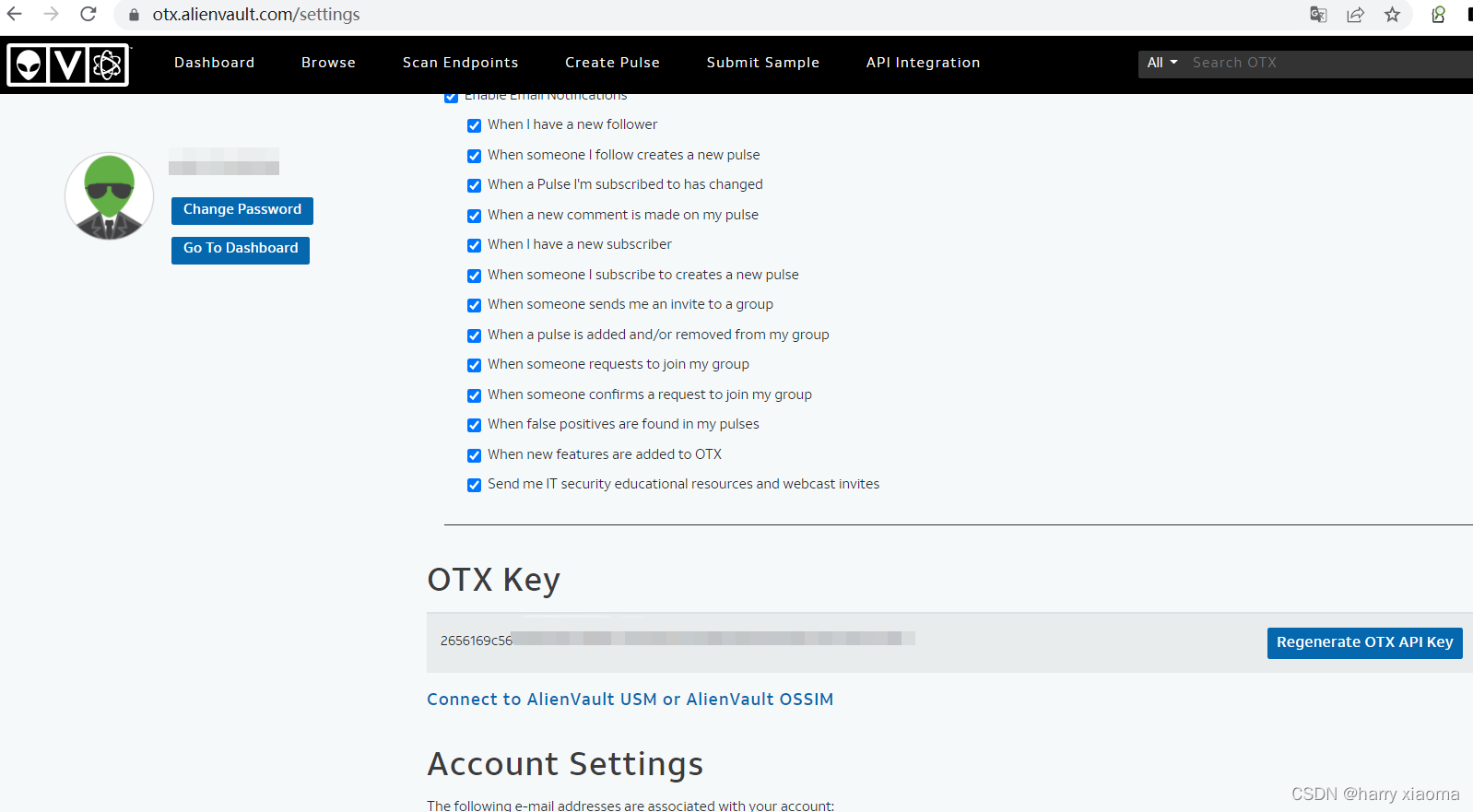
Task: Toggle 'someone I subscribe to creates a new pulse'
Action: 474,276
